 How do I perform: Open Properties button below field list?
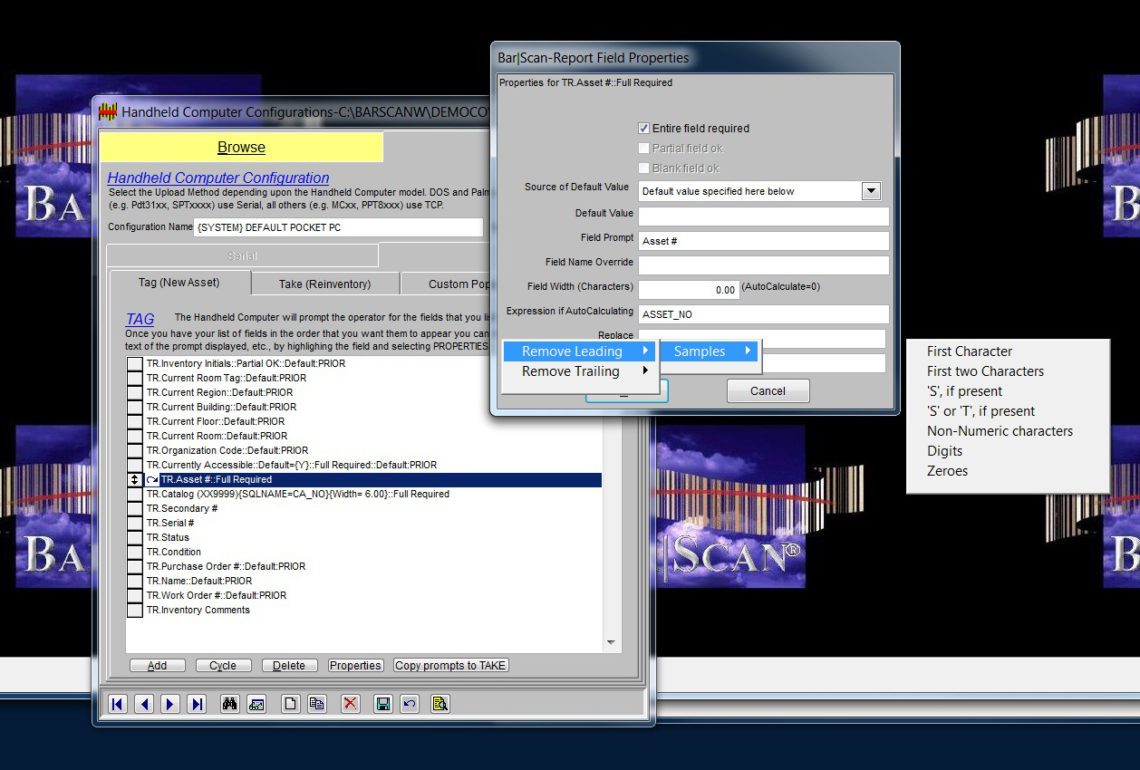[355, 665]
